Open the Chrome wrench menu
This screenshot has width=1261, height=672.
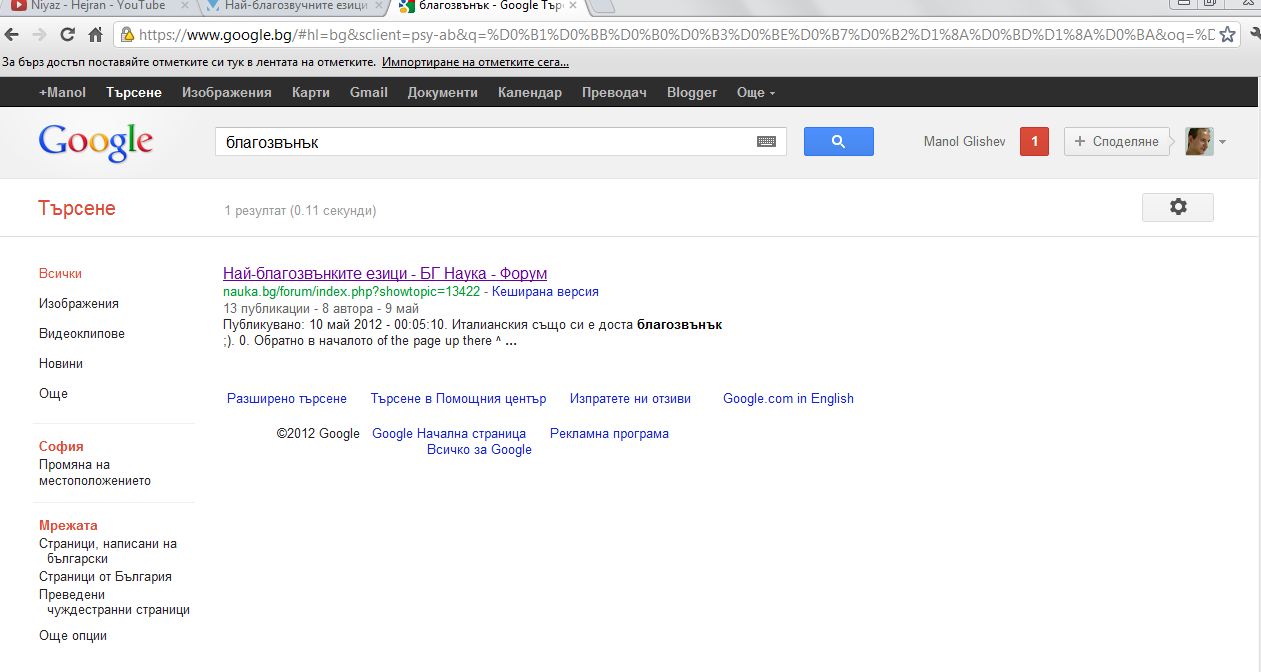[1252, 35]
